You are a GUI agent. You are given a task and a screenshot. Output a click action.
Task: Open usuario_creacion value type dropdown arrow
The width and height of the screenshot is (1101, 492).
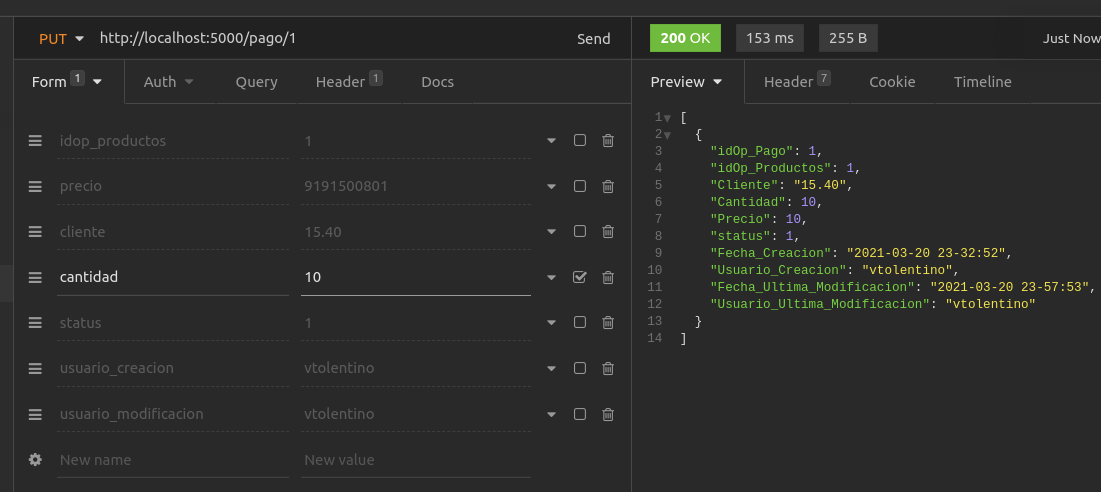click(551, 369)
